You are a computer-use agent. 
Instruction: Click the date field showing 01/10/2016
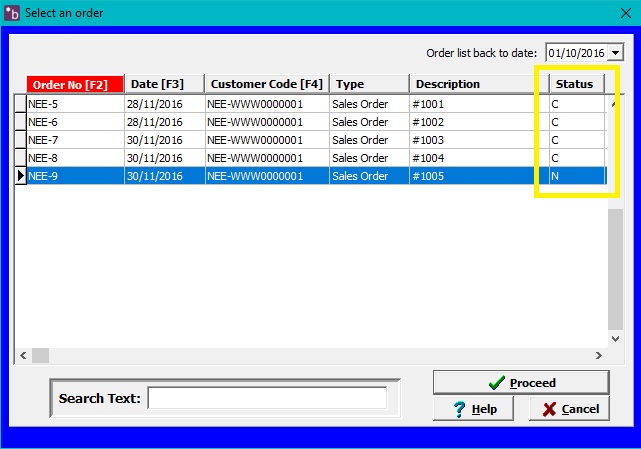tap(576, 53)
